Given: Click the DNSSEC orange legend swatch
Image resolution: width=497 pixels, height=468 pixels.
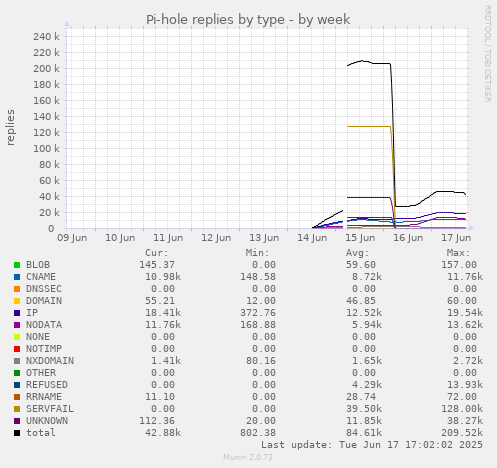Looking at the screenshot, I should [17, 289].
